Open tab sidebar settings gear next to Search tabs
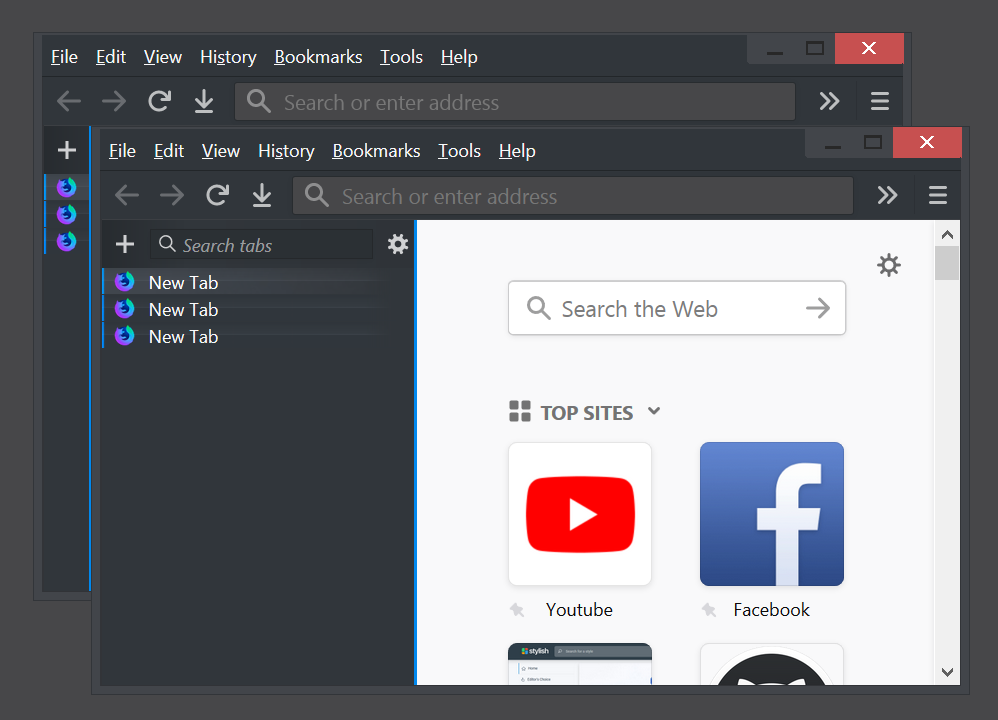The width and height of the screenshot is (998, 720). (398, 244)
